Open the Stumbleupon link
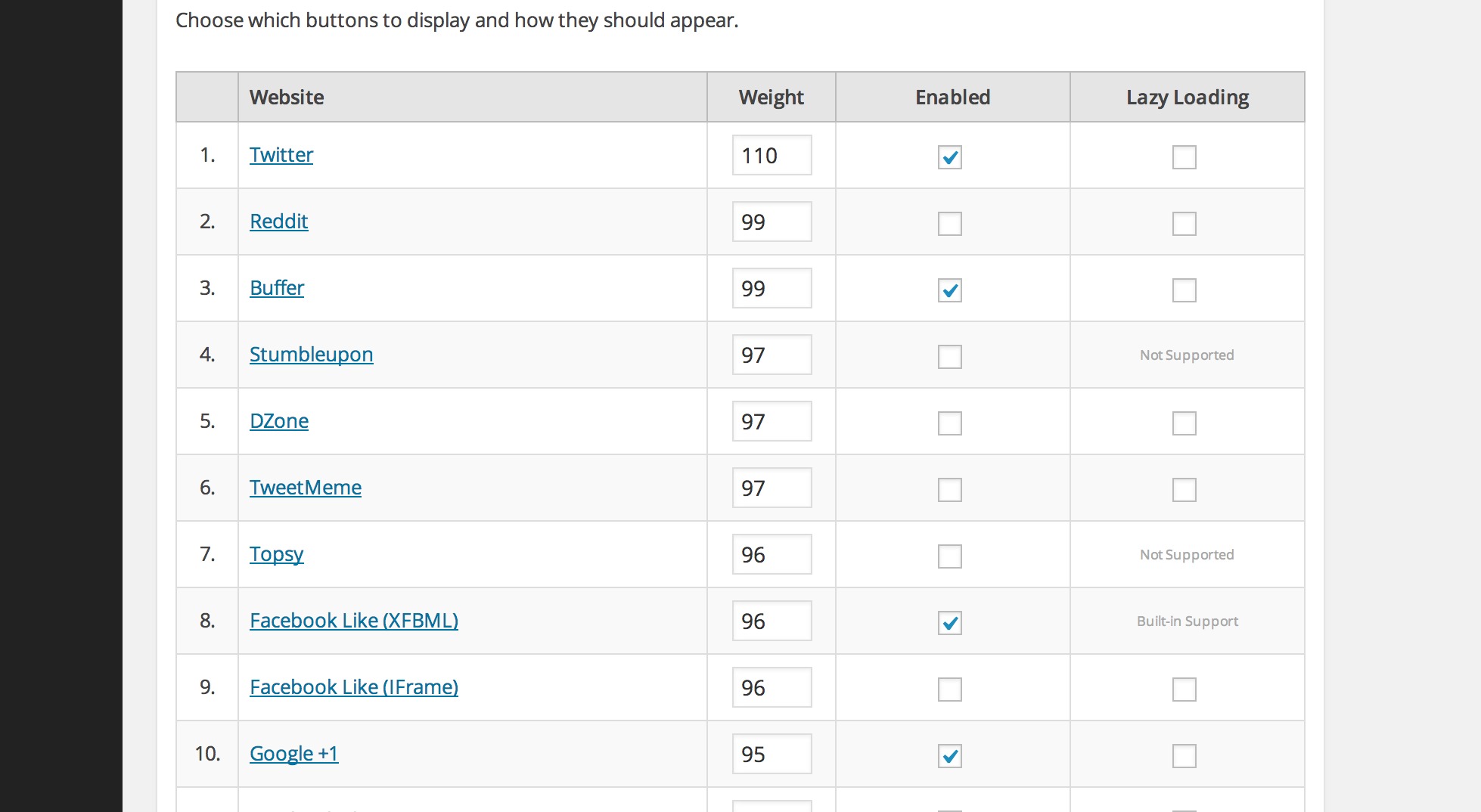This screenshot has height=812, width=1481. pyautogui.click(x=311, y=355)
